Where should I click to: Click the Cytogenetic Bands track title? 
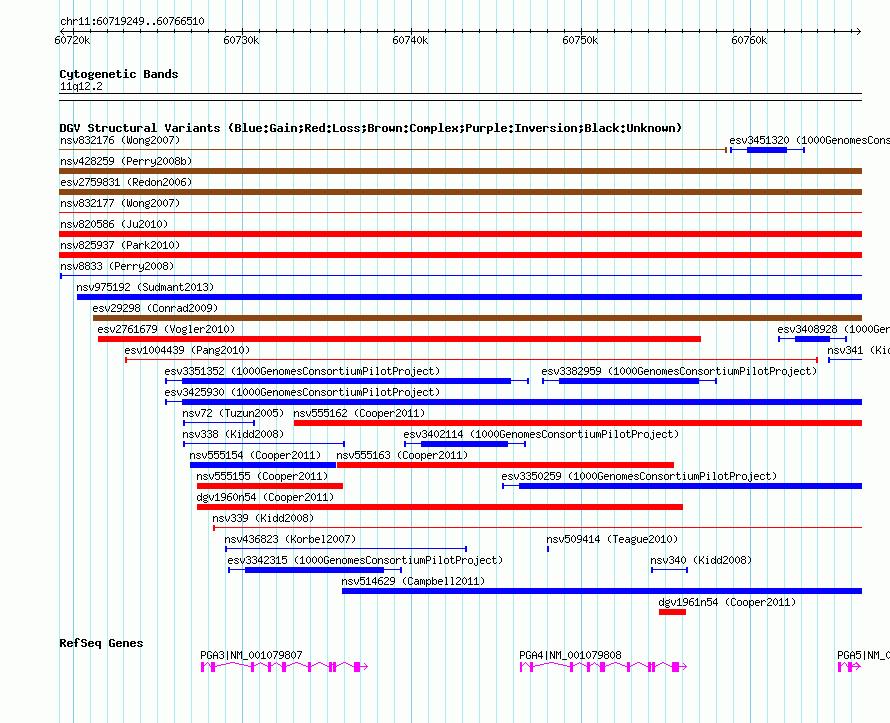coord(119,74)
